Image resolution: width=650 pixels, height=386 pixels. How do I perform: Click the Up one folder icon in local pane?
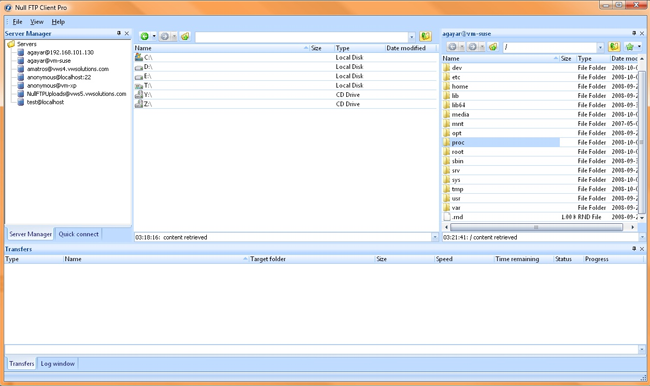coord(185,36)
